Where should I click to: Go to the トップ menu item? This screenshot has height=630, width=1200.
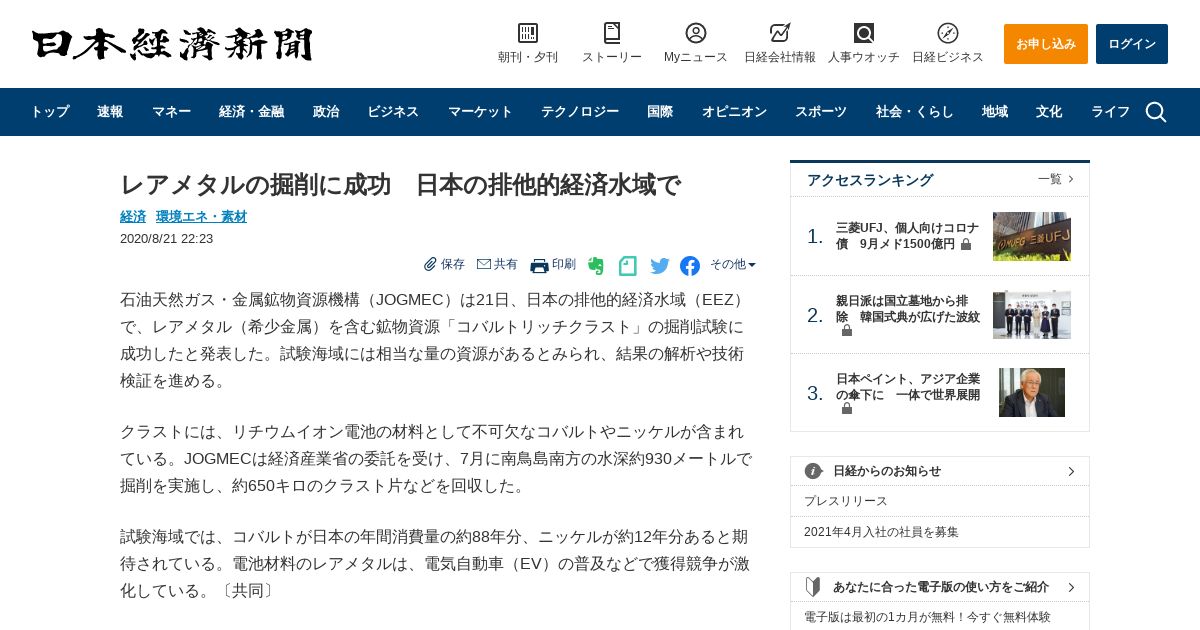(50, 112)
